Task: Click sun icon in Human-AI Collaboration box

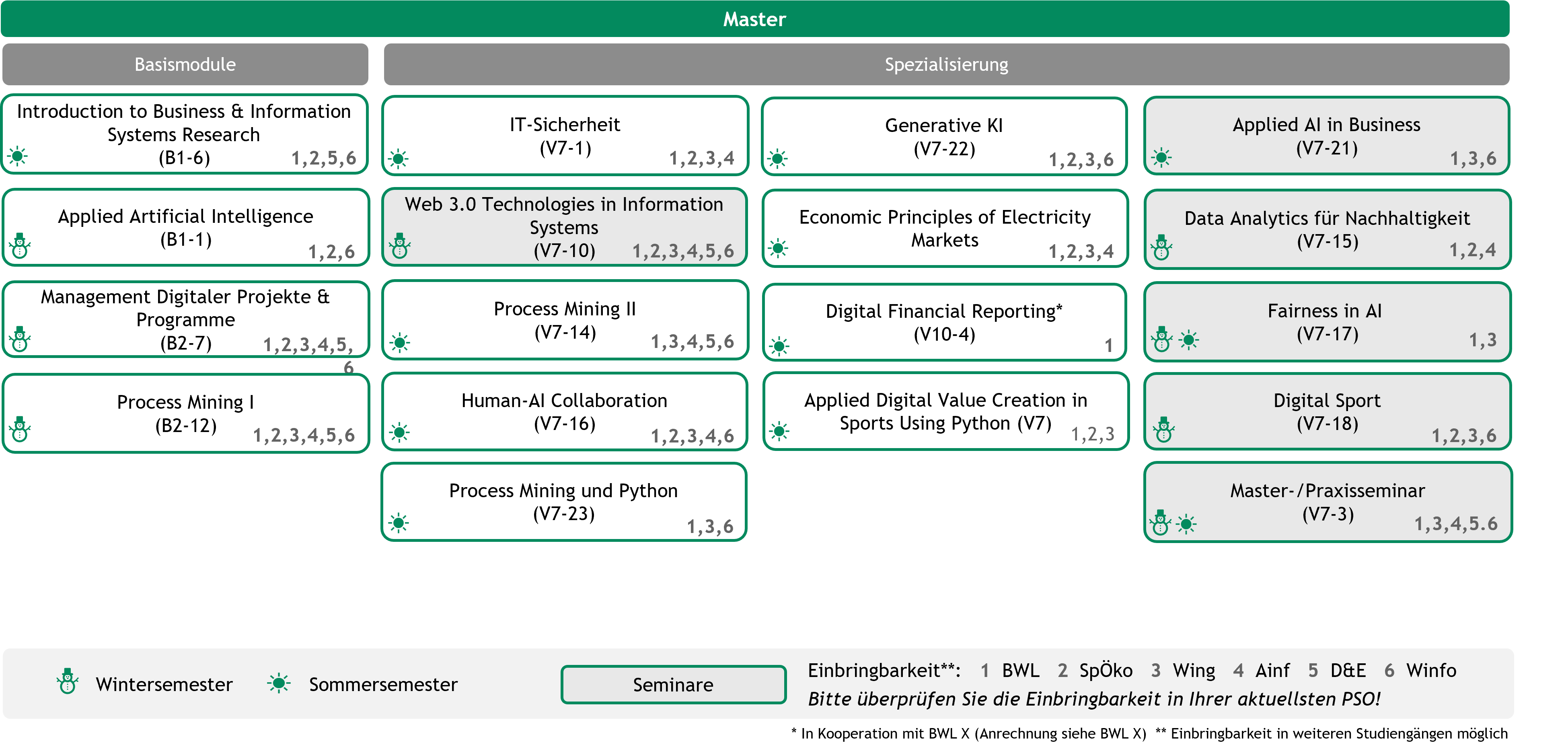Action: pyautogui.click(x=399, y=432)
